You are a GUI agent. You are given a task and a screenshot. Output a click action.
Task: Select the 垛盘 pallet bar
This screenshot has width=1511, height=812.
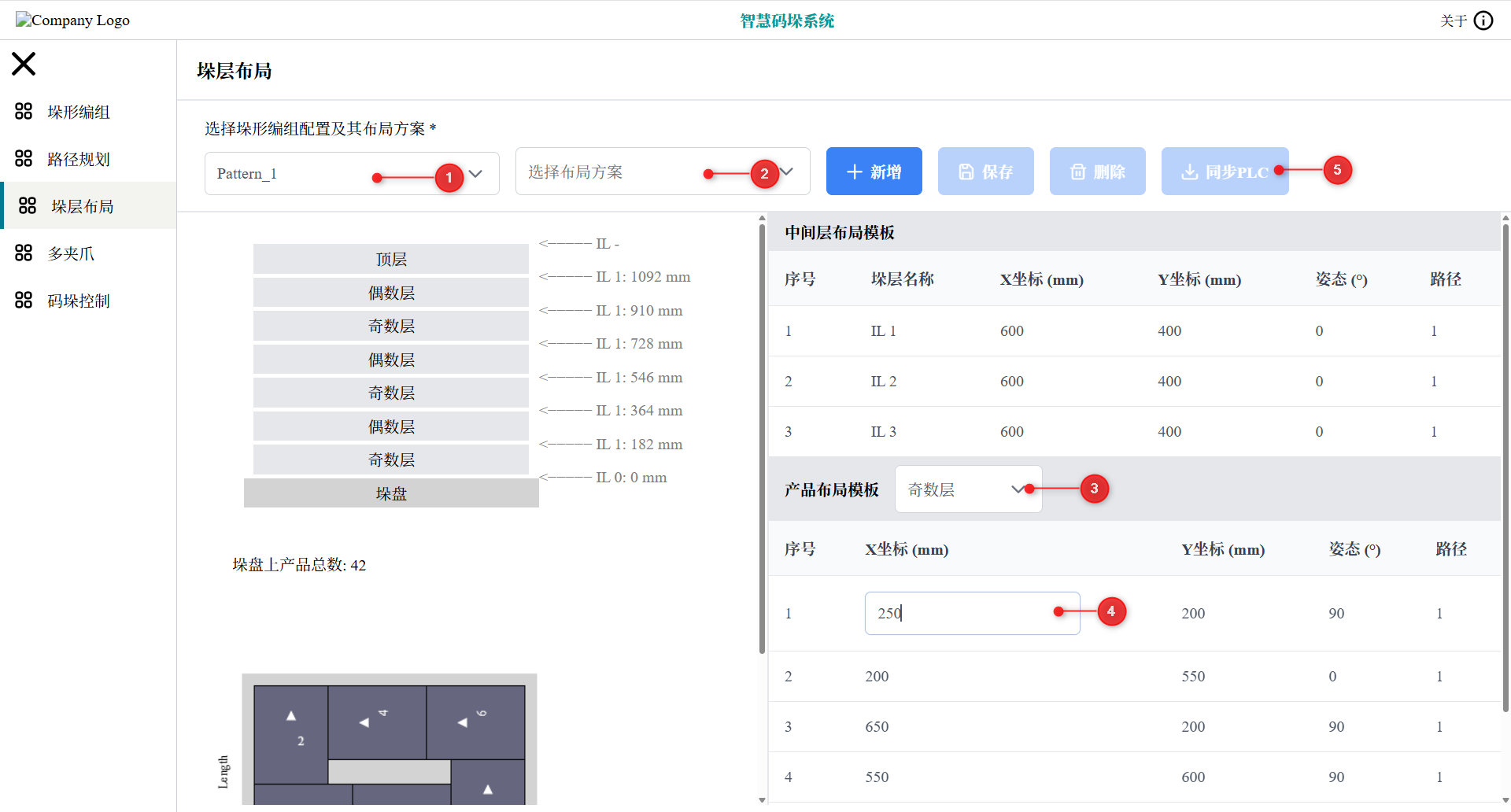pyautogui.click(x=391, y=493)
